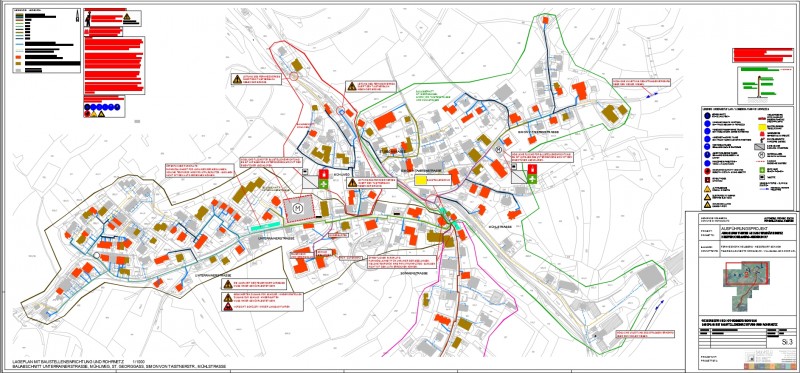Click the yellow rectangle swatch in the map center
The height and width of the screenshot is (373, 800).
(x=421, y=180)
